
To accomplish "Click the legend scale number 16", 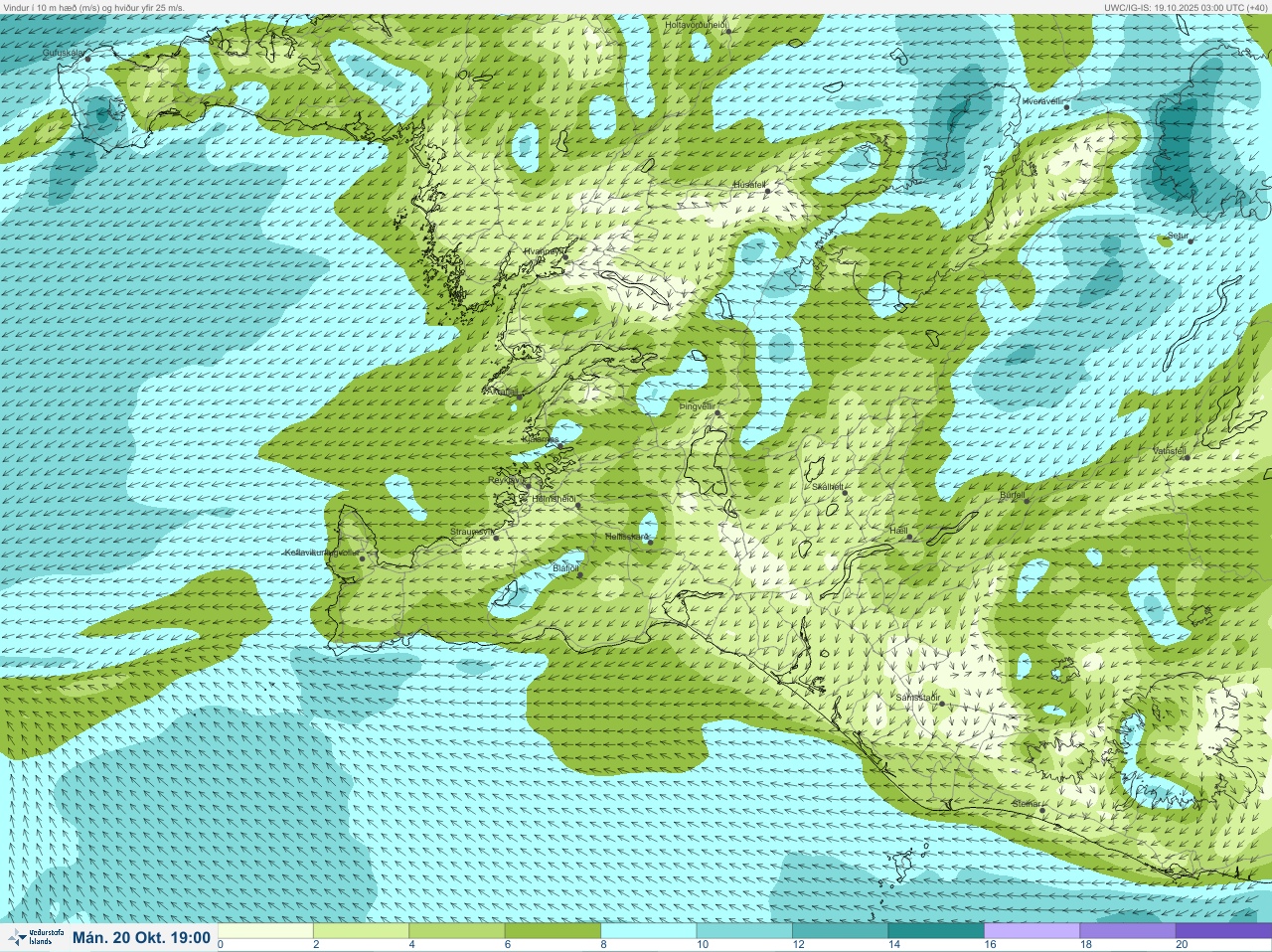I will pyautogui.click(x=990, y=944).
